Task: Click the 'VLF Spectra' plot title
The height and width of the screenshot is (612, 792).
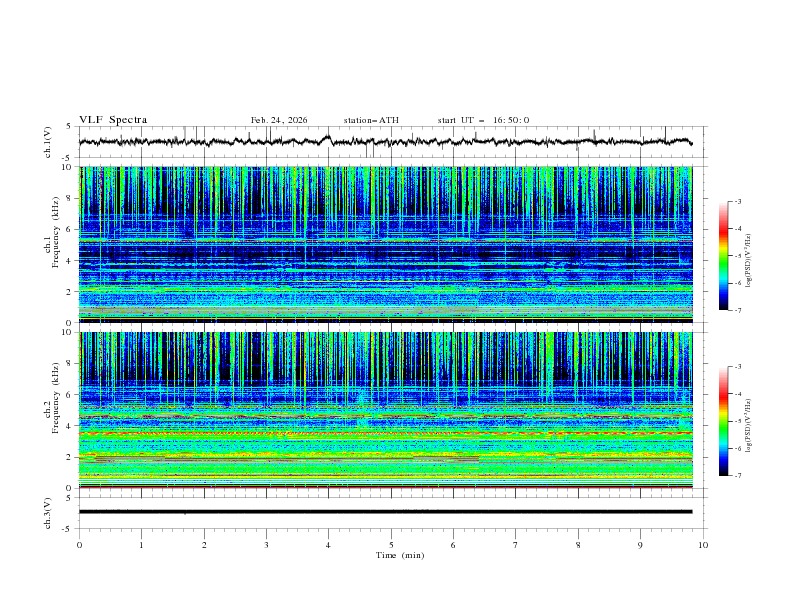Action: click(x=113, y=120)
